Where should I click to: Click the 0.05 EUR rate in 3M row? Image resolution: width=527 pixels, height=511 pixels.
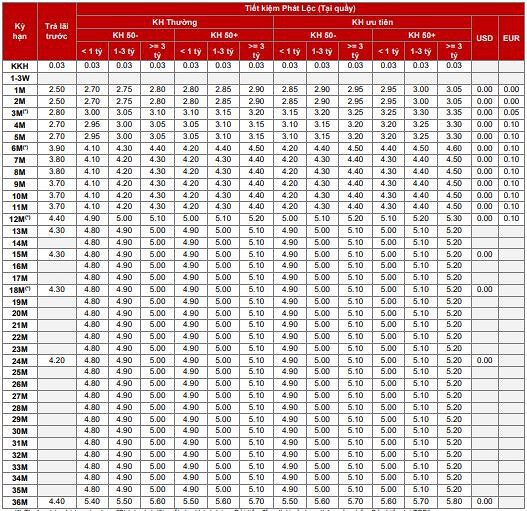(511, 113)
